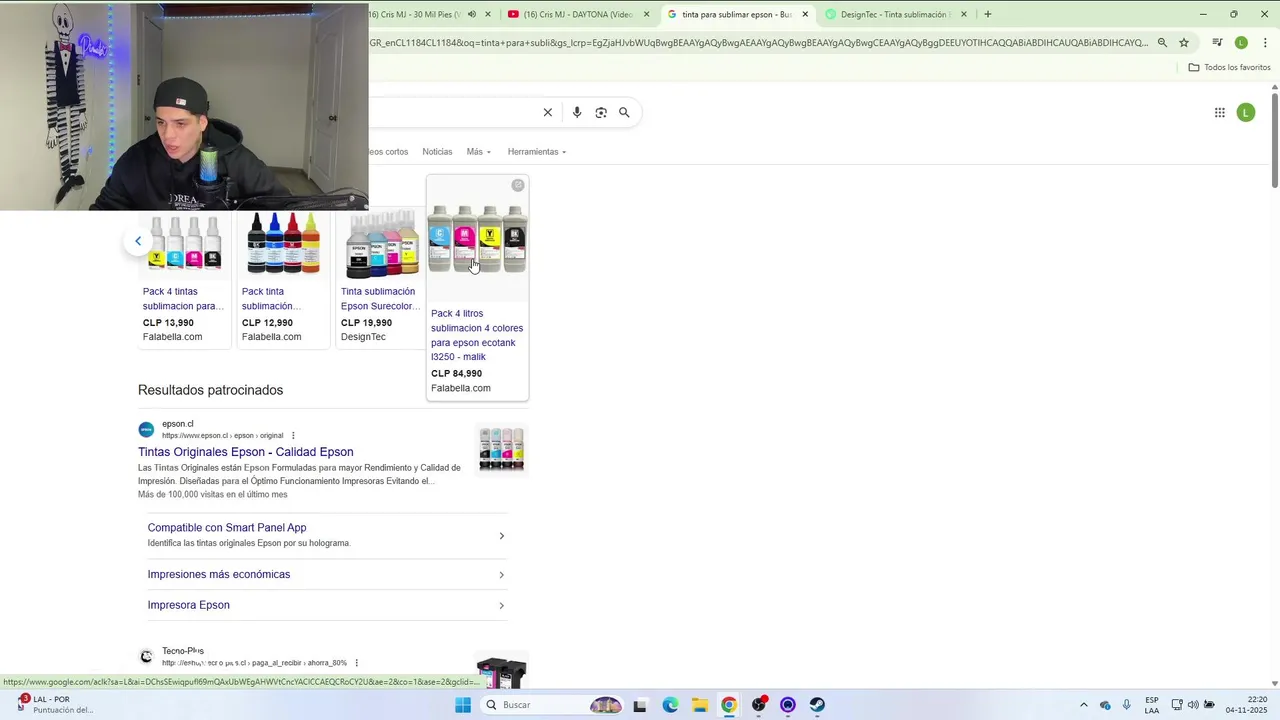The image size is (1280, 720).
Task: Open options for the epson.cl sponsored result
Action: [x=293, y=436]
